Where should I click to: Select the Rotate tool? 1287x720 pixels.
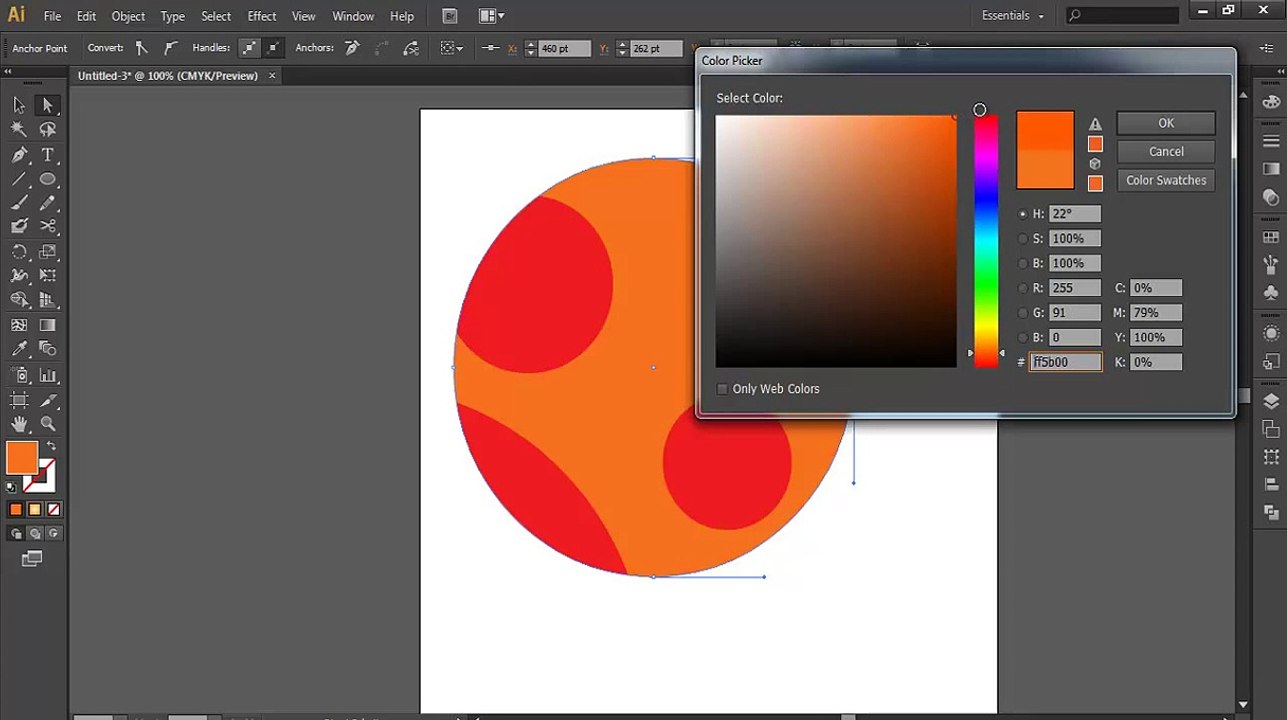19,252
